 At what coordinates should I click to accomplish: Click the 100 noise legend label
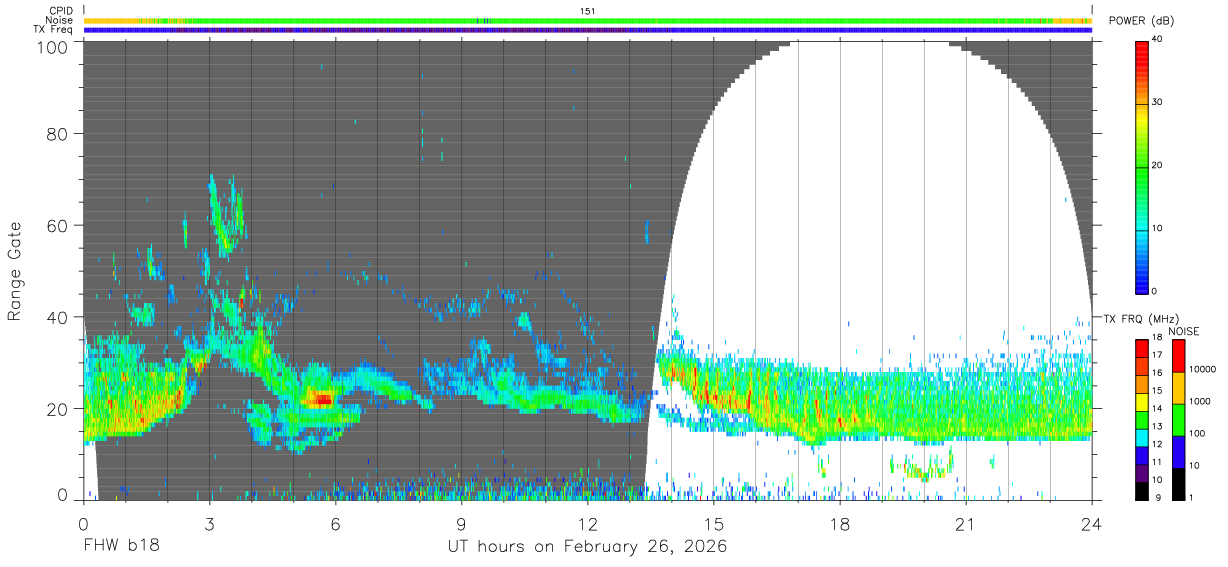coord(1197,434)
